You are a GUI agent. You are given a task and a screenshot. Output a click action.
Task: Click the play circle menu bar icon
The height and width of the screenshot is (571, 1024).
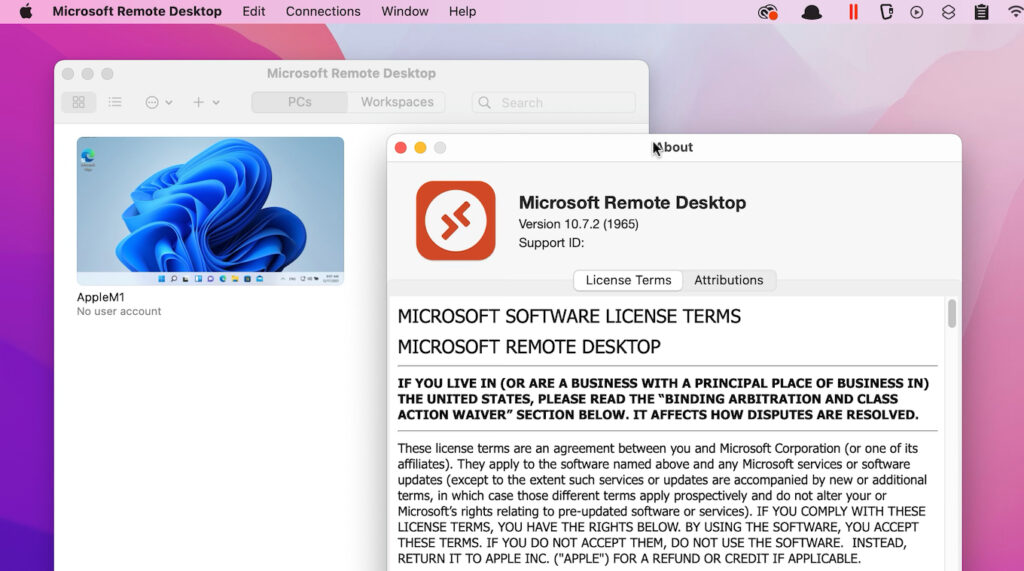pyautogui.click(x=916, y=12)
